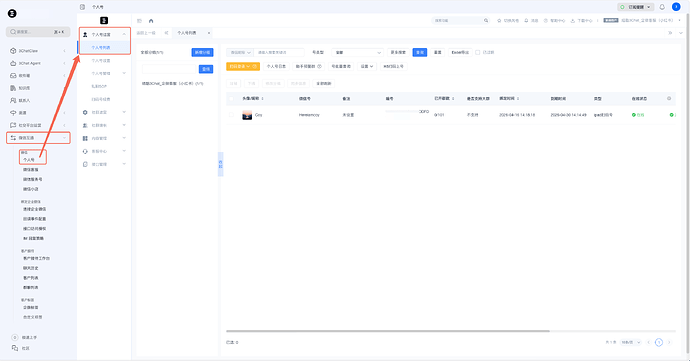Go to page 1 in pagination
Screen dimensions: 690x361
pyautogui.click(x=659, y=342)
